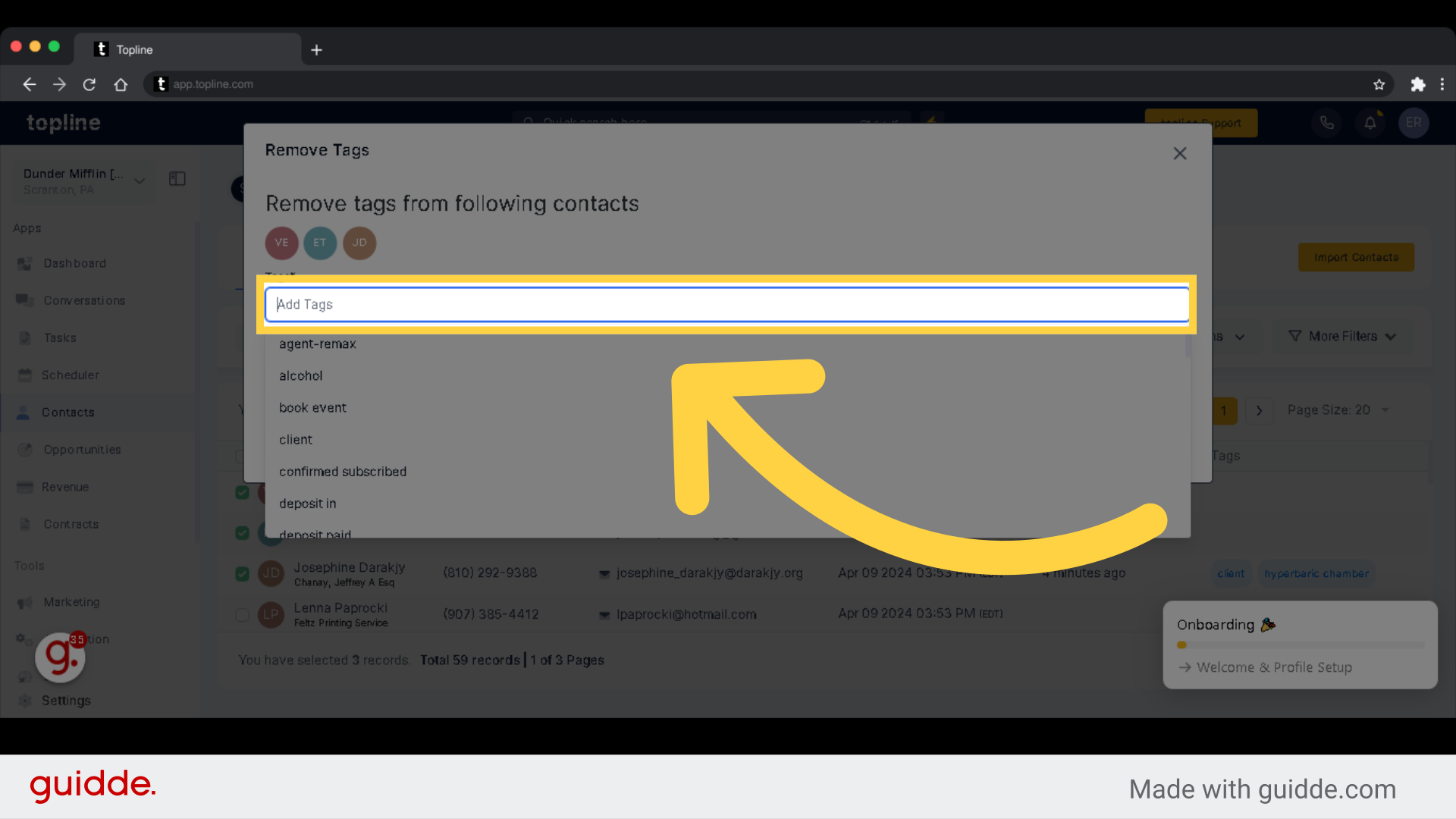
Task: Toggle the VE contact avatar
Action: [281, 242]
